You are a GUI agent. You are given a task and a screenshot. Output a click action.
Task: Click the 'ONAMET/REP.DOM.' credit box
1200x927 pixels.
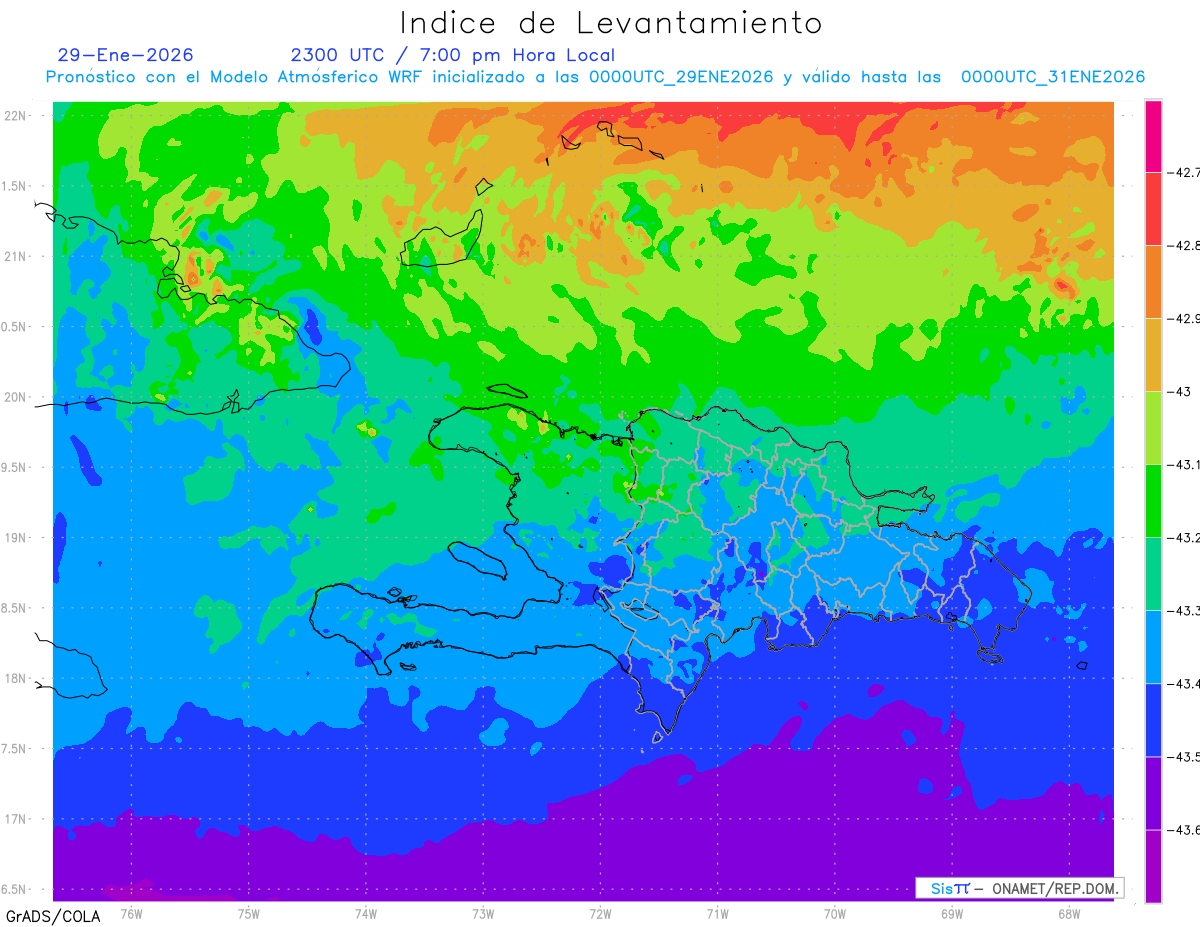click(x=1019, y=888)
